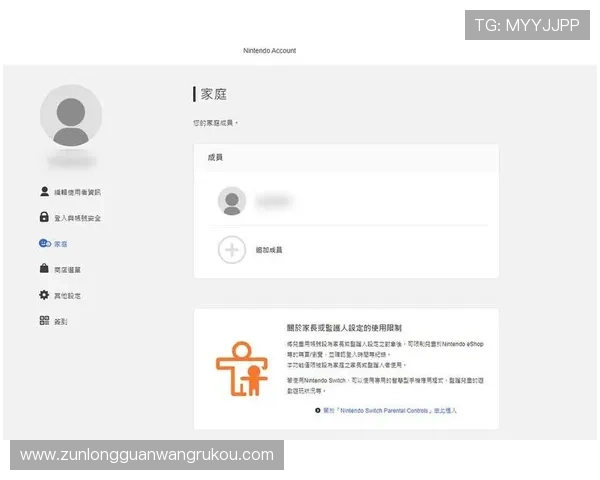Image resolution: width=600 pixels, height=480 pixels.
Task: Open the shopping bag shop menu icon
Action: click(44, 268)
